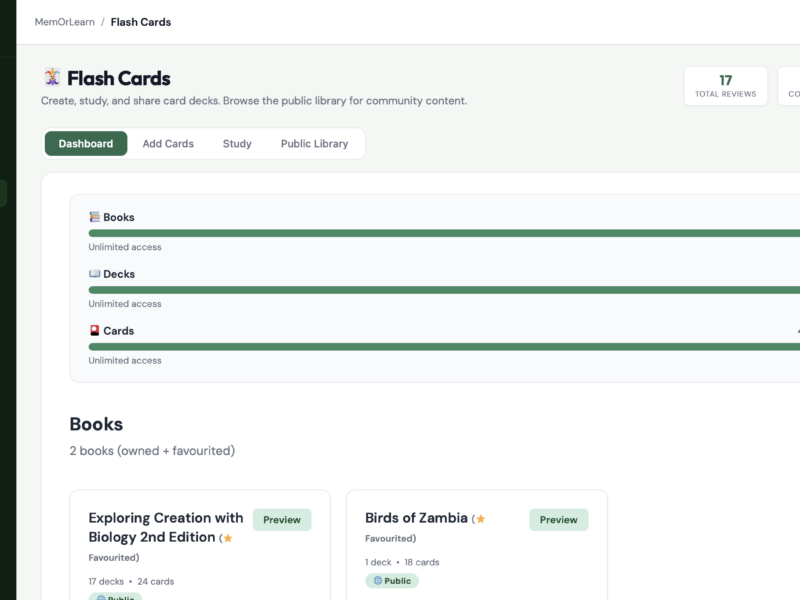Click the MemOrLearn breadcrumb link
800x600 pixels.
[64, 22]
